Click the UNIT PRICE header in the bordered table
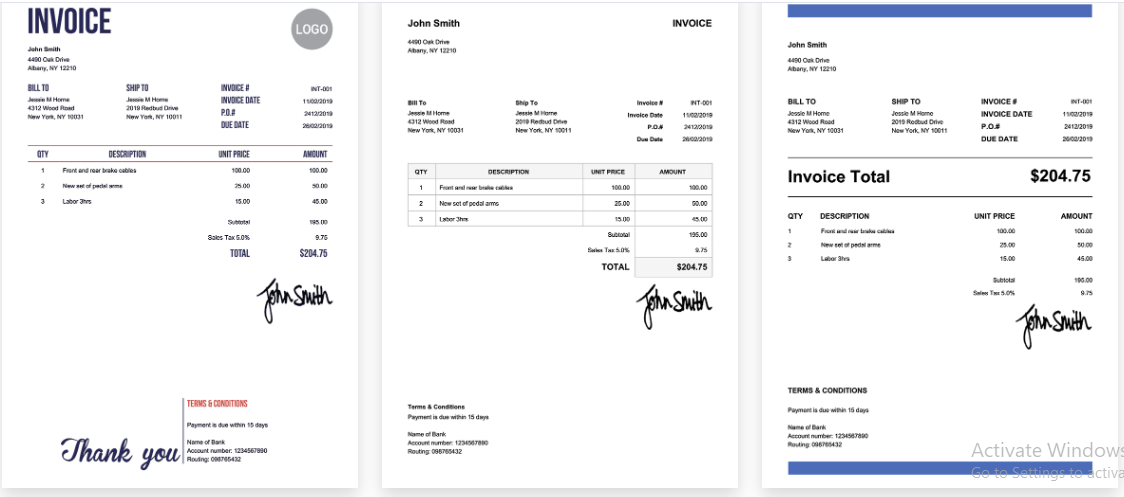 coord(608,171)
